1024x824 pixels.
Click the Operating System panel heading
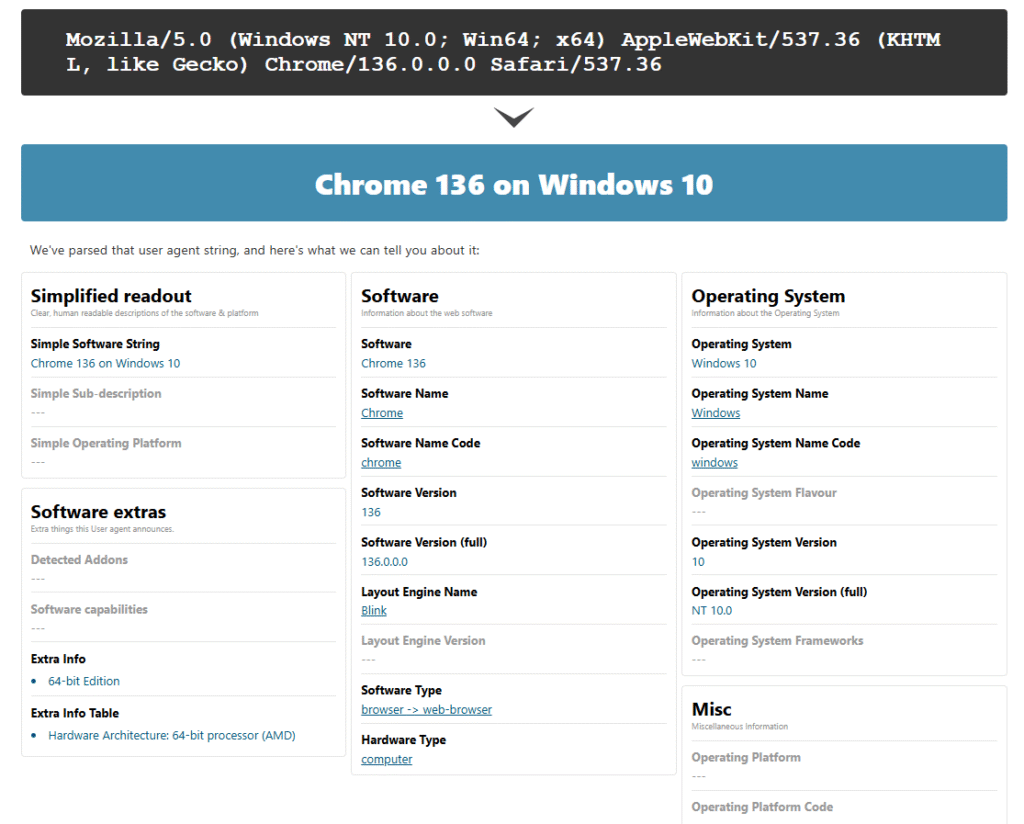[x=768, y=296]
